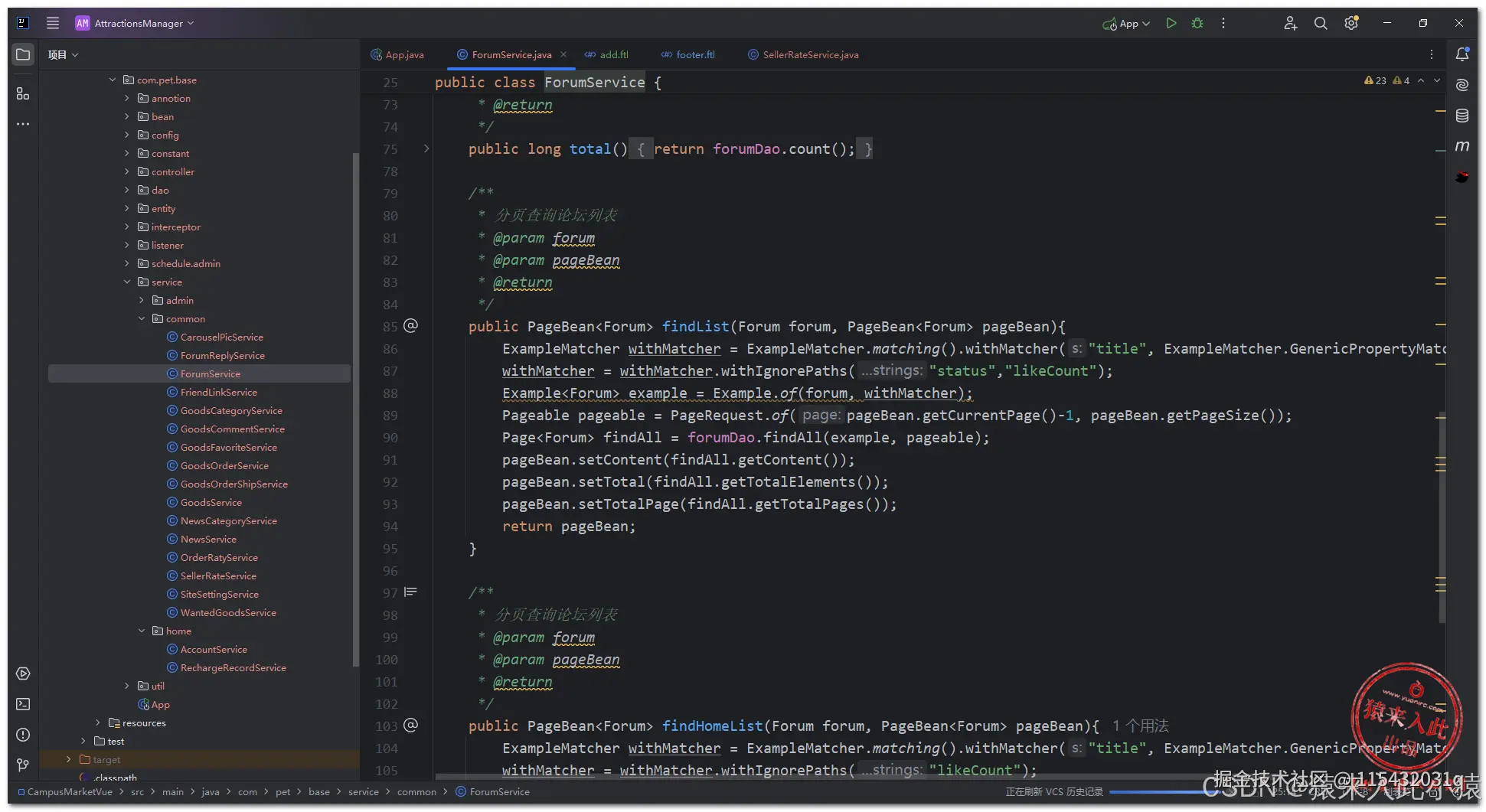Switch to the App.java tab
Viewport: 1486px width, 812px height.
pyautogui.click(x=397, y=54)
